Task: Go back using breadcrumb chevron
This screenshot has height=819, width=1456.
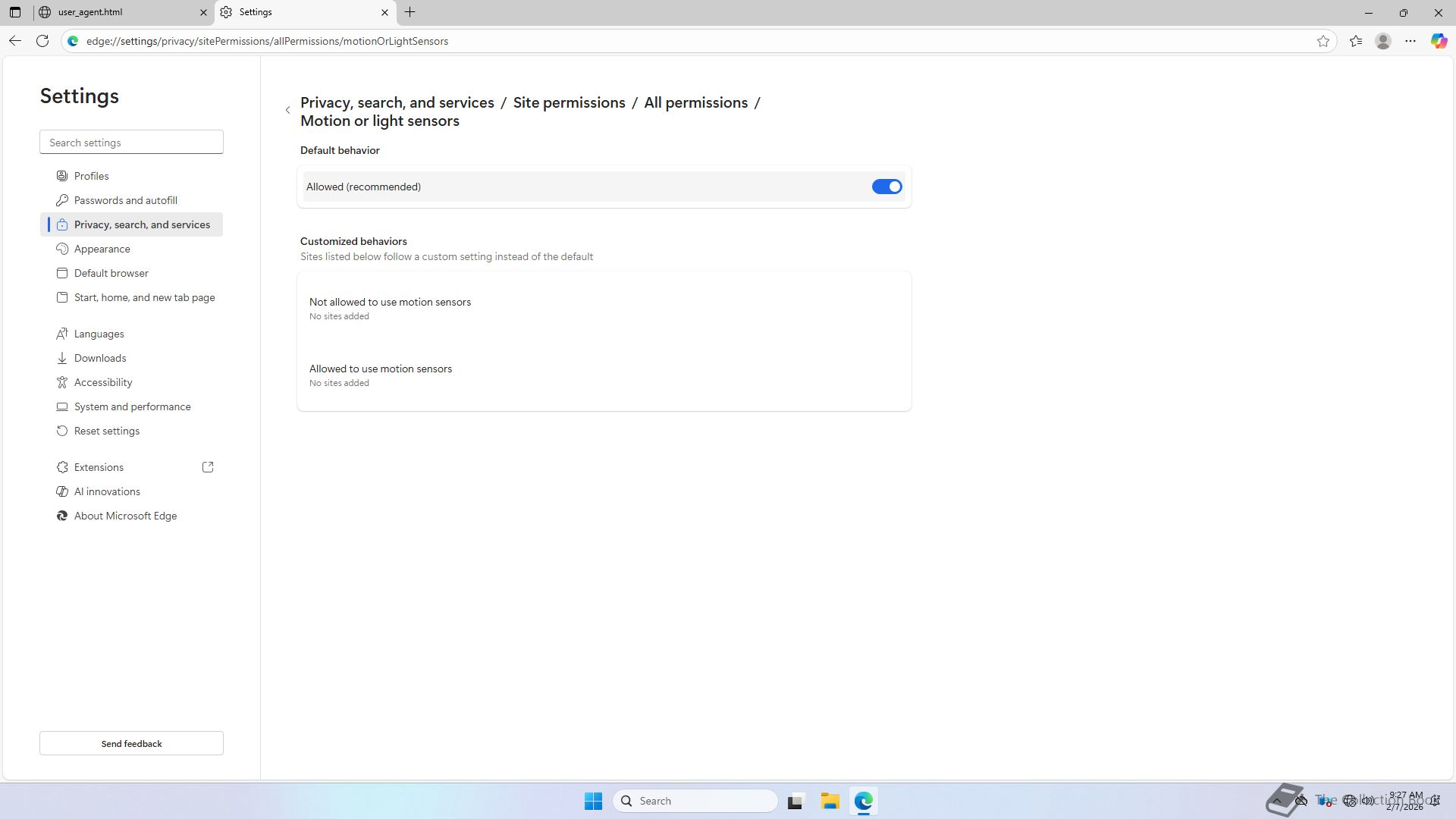Action: tap(288, 111)
